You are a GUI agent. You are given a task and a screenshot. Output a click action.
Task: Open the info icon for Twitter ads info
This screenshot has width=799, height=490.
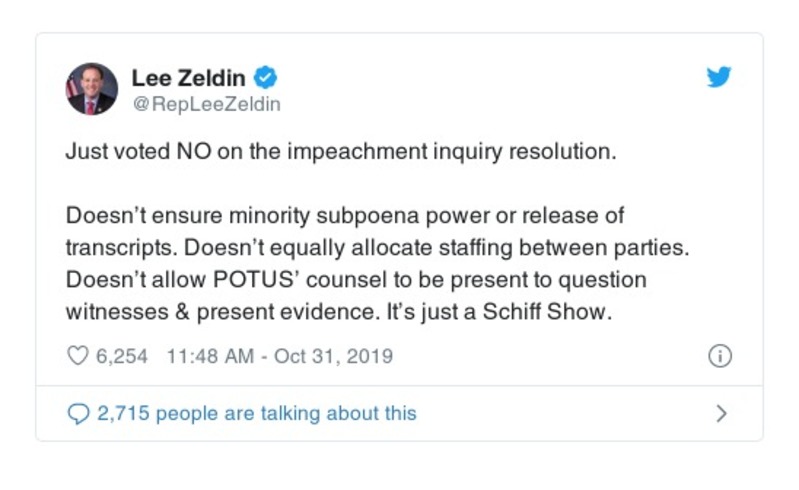(720, 356)
